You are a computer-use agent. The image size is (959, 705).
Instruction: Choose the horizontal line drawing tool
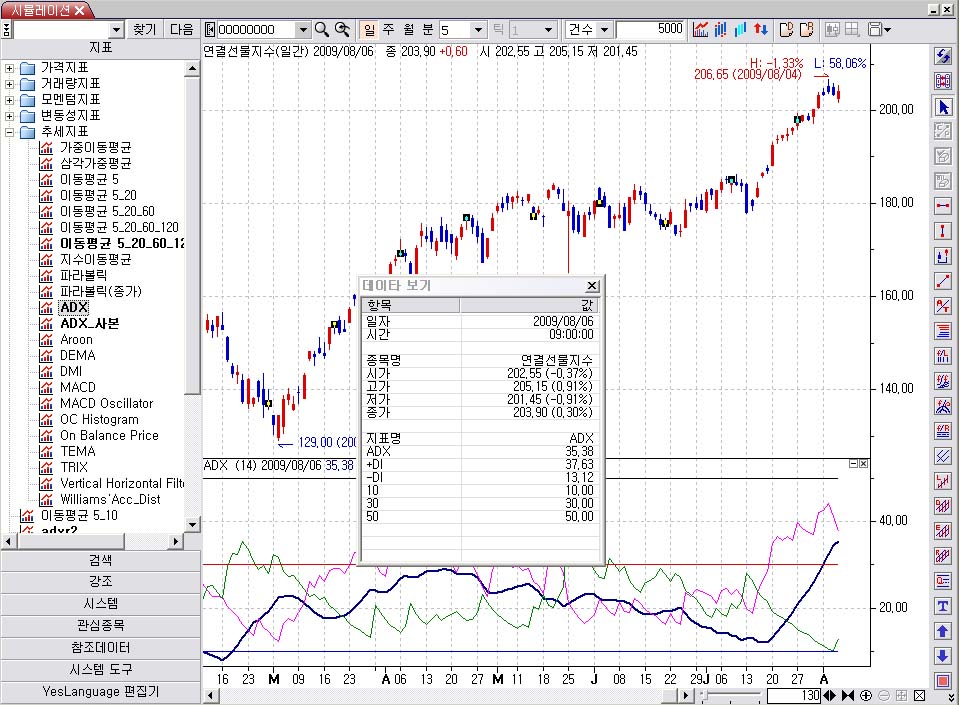pos(942,205)
